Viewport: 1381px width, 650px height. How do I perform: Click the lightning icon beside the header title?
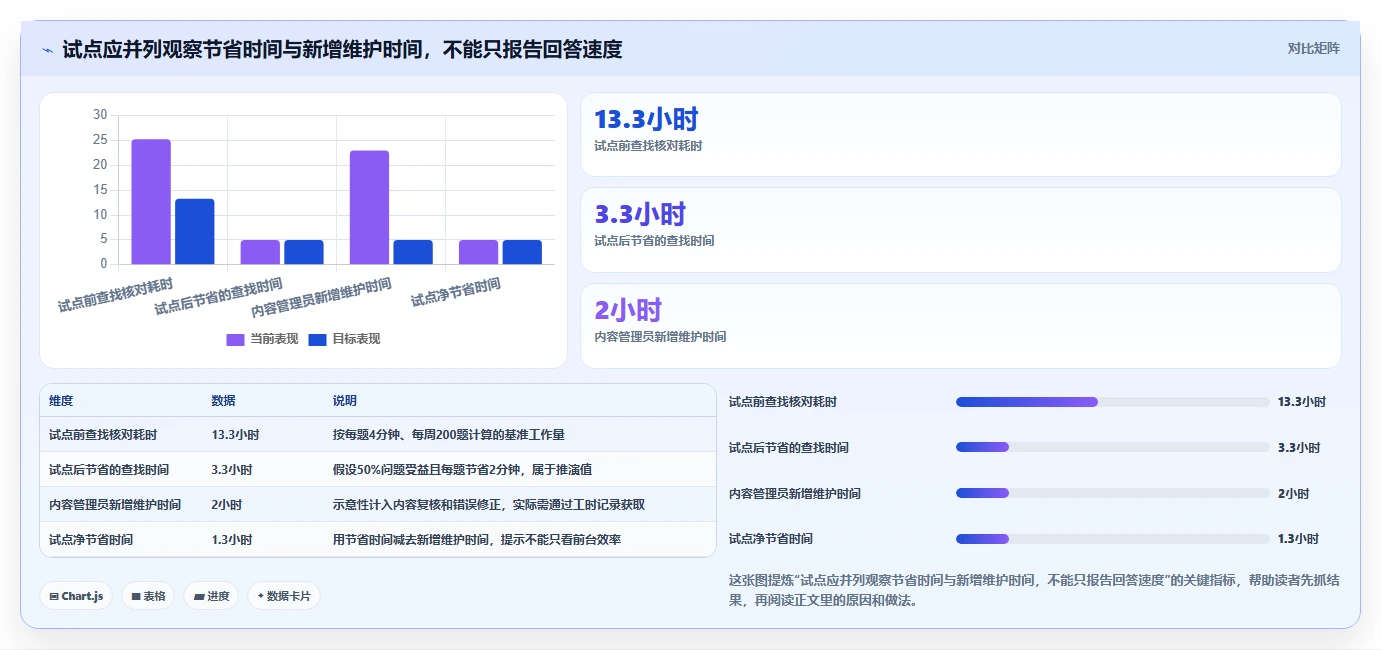click(x=47, y=50)
